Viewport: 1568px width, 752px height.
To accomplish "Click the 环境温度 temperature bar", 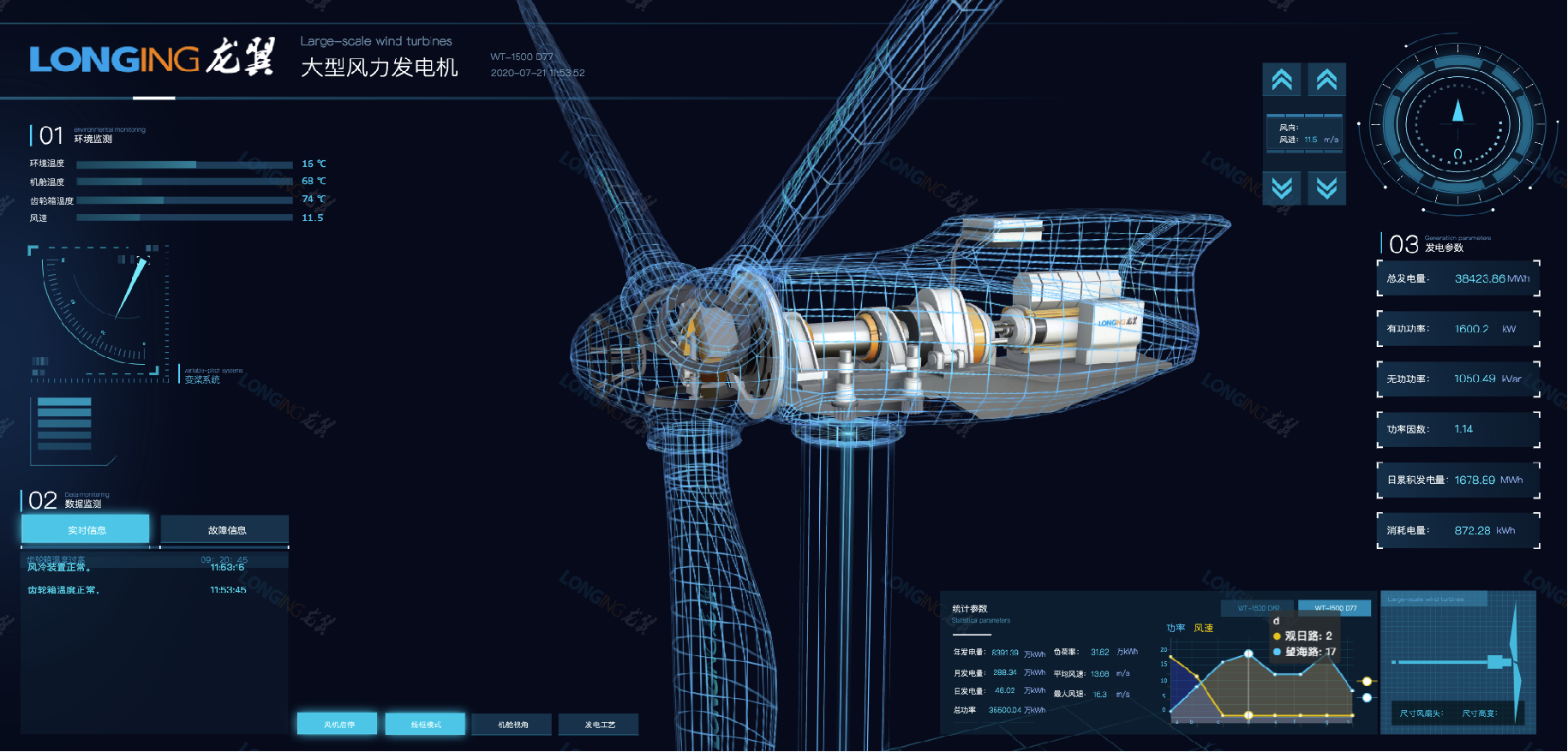I will [x=184, y=164].
